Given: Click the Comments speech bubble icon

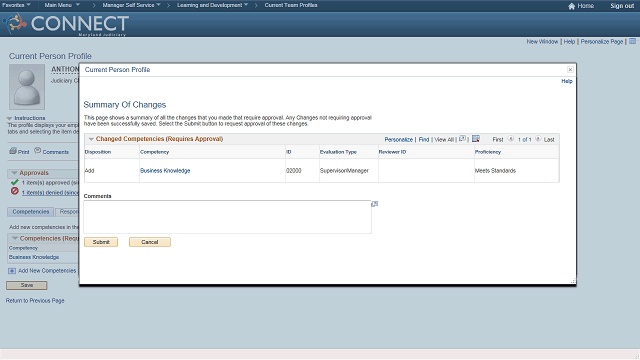Looking at the screenshot, I should click(38, 151).
